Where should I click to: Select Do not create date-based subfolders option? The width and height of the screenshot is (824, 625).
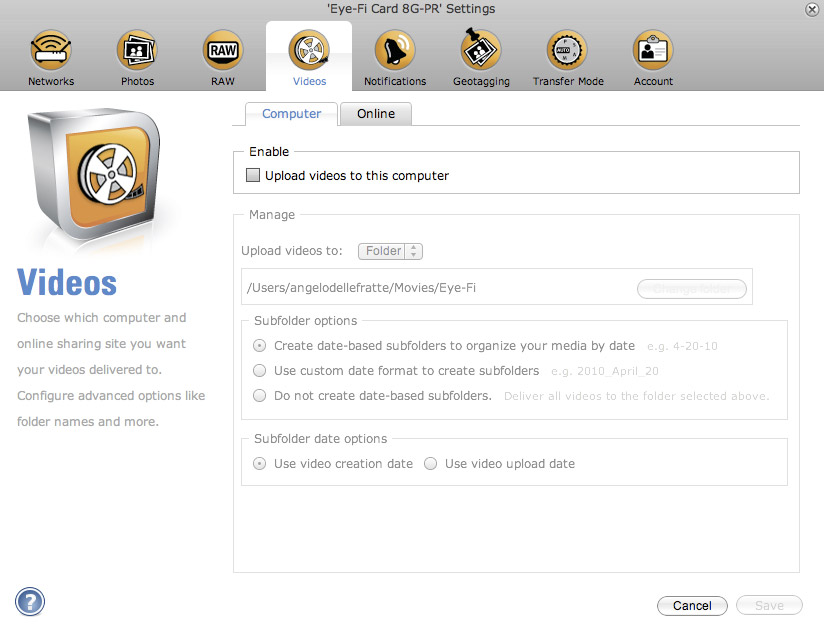pyautogui.click(x=260, y=395)
